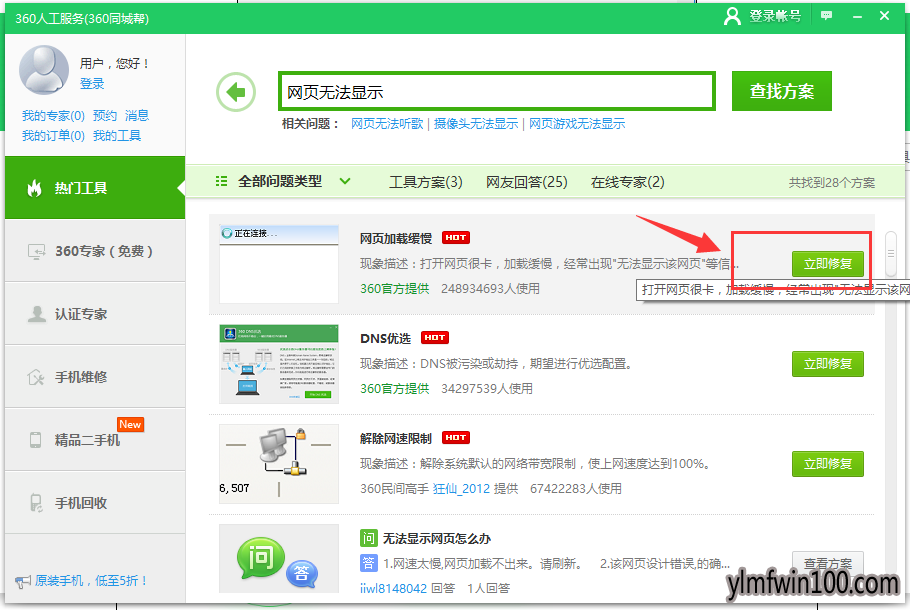Open 手机维修 sidebar item

[95, 377]
